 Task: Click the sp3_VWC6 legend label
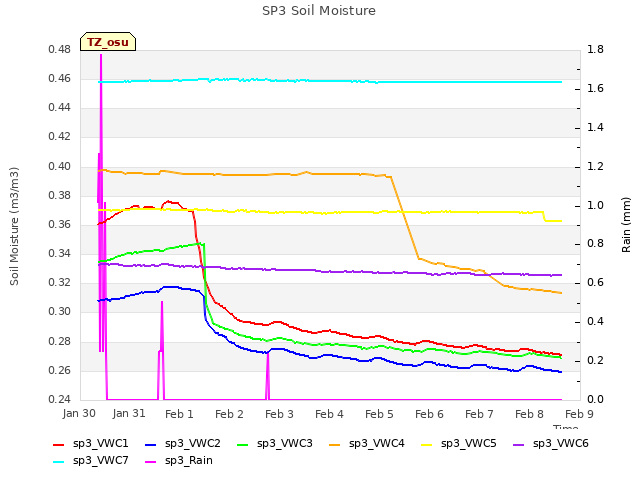click(560, 443)
